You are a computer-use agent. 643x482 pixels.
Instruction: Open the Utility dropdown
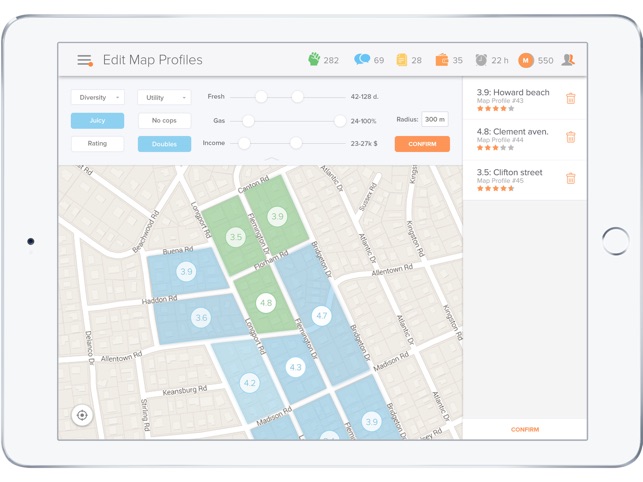pos(164,97)
